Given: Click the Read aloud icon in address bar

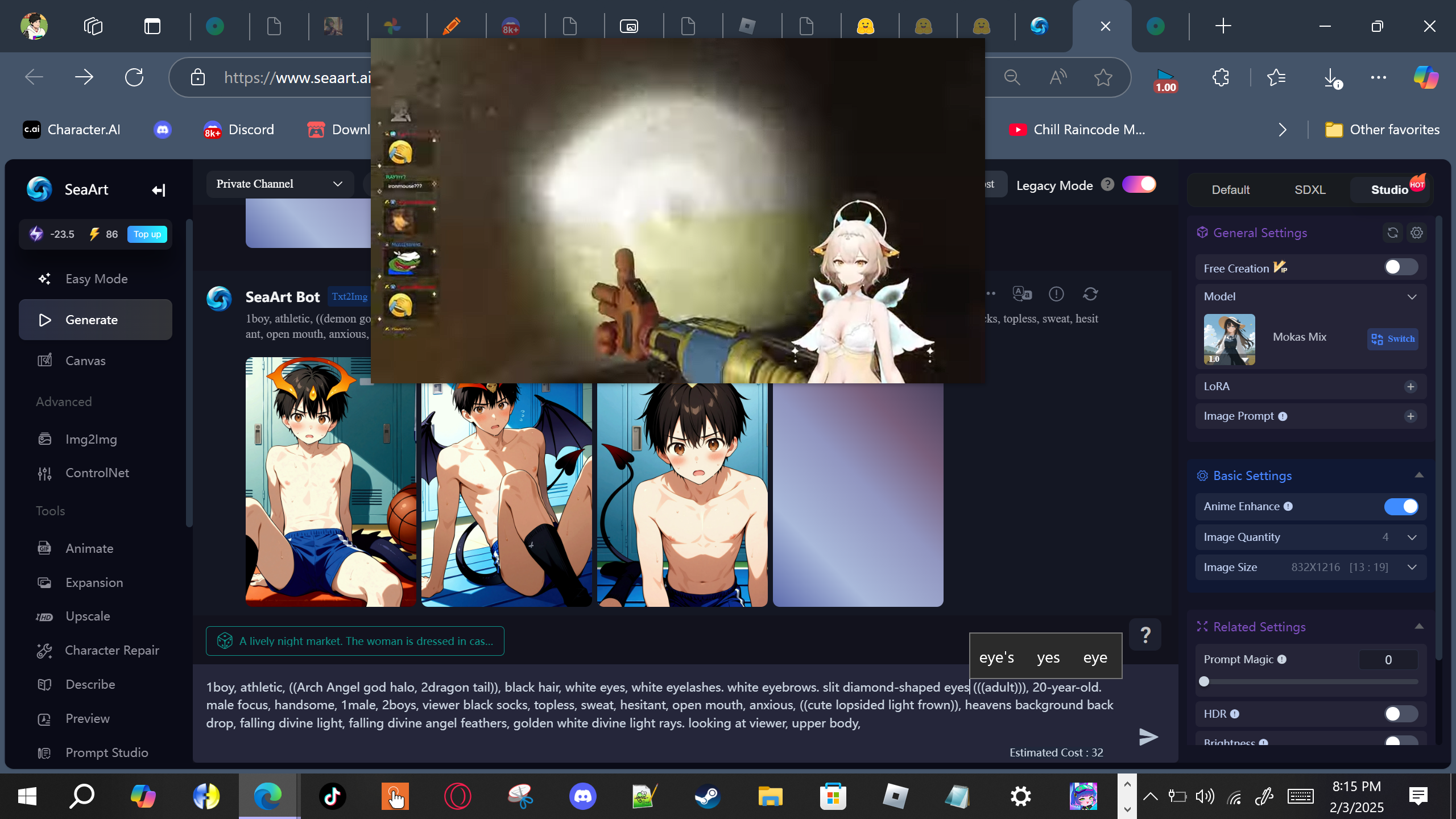Looking at the screenshot, I should click(x=1058, y=77).
